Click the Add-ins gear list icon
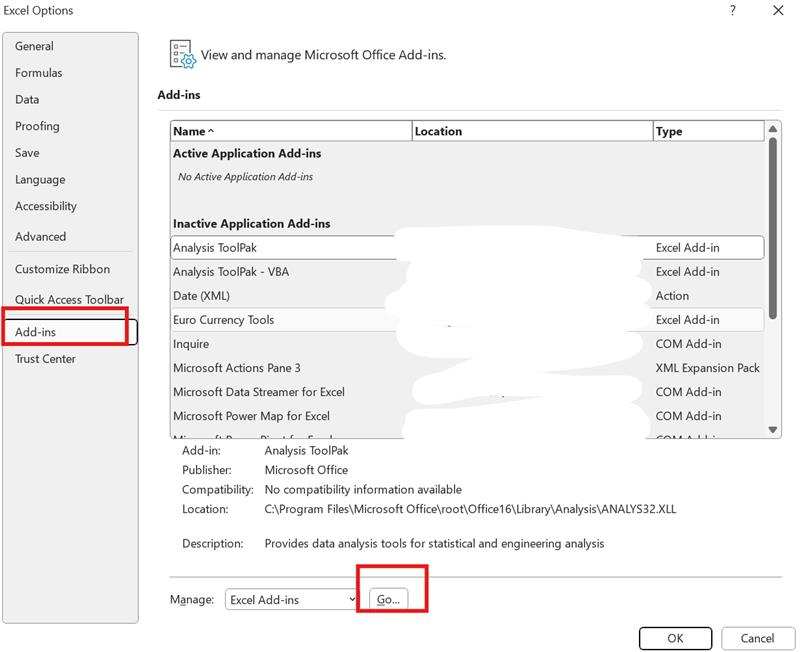 point(183,54)
